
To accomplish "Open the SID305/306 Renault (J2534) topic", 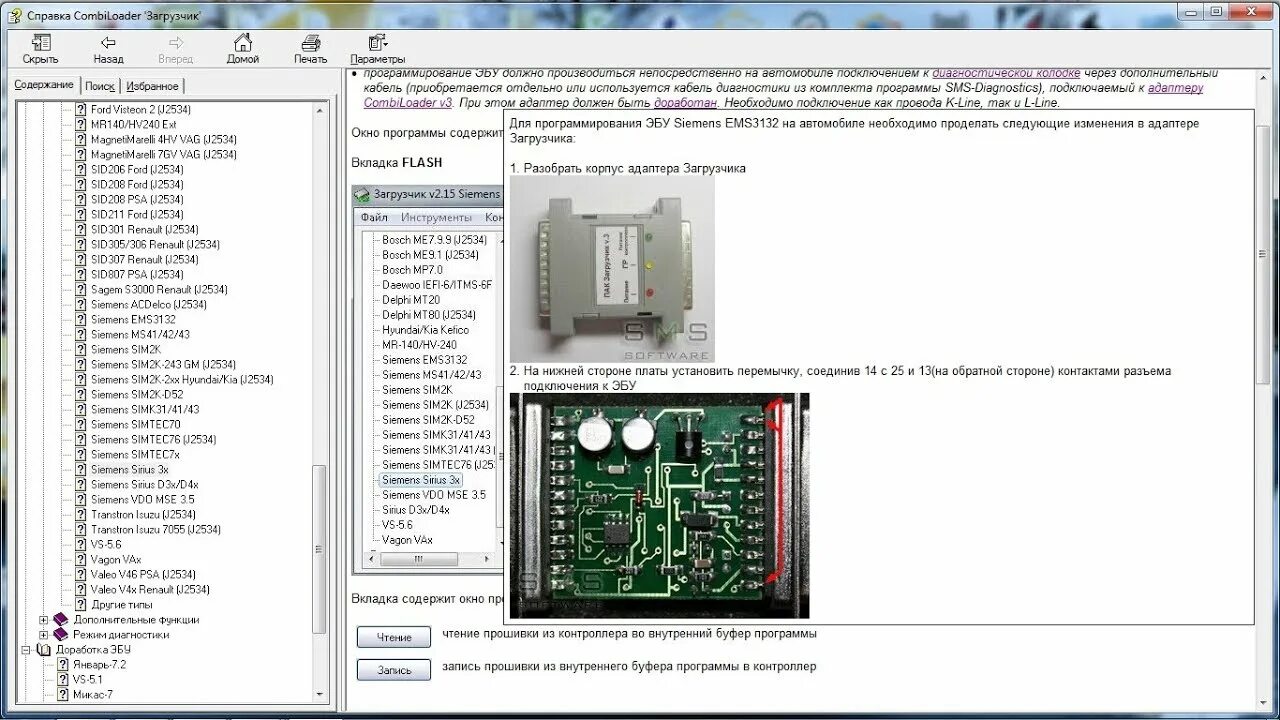I will coord(155,244).
